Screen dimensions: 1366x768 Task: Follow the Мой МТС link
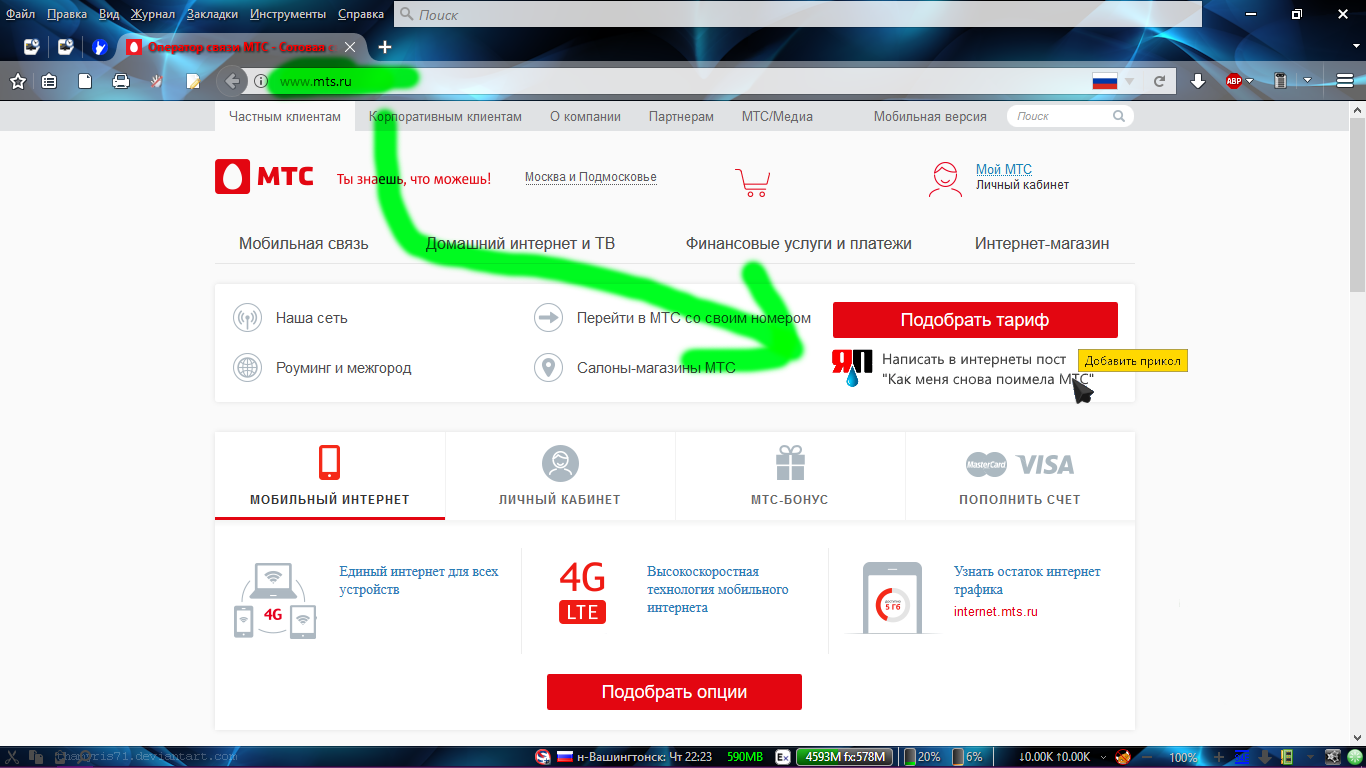point(1004,169)
